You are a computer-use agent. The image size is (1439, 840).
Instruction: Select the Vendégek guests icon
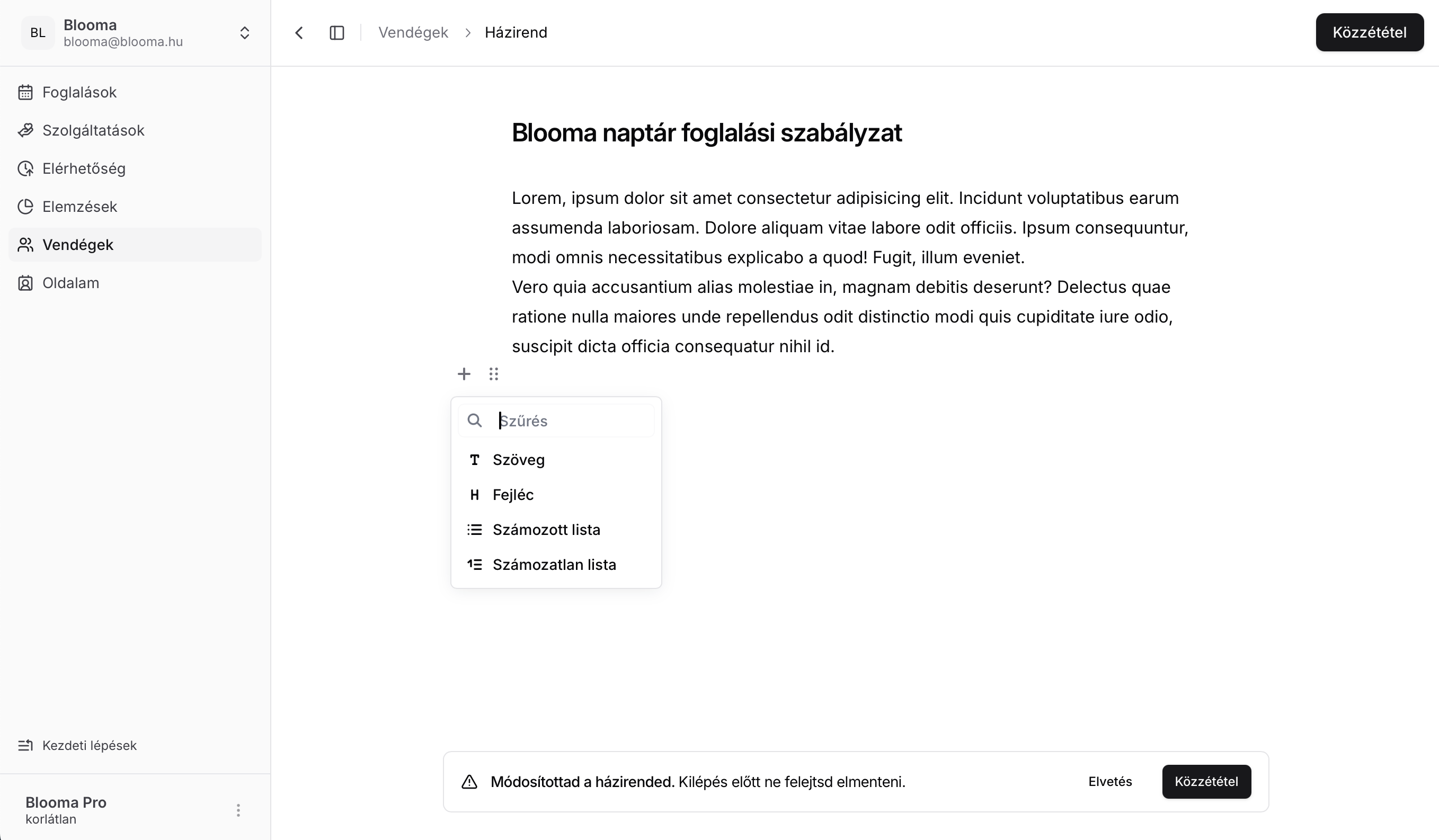click(x=25, y=245)
